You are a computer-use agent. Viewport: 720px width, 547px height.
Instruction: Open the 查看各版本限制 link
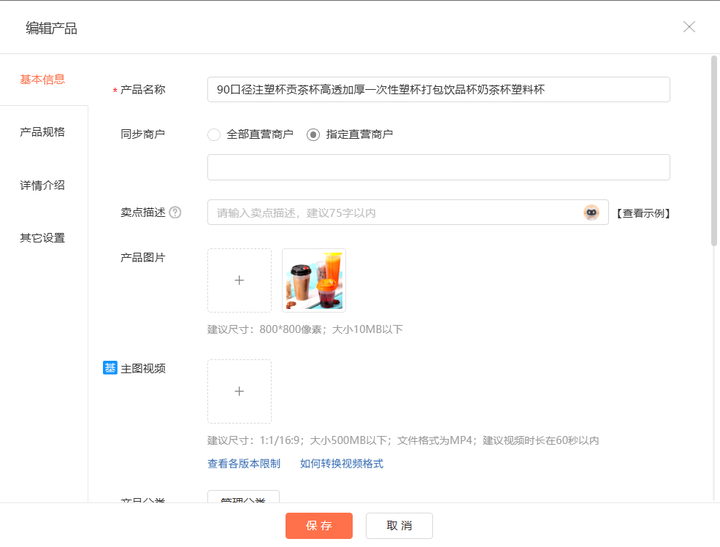(x=243, y=463)
